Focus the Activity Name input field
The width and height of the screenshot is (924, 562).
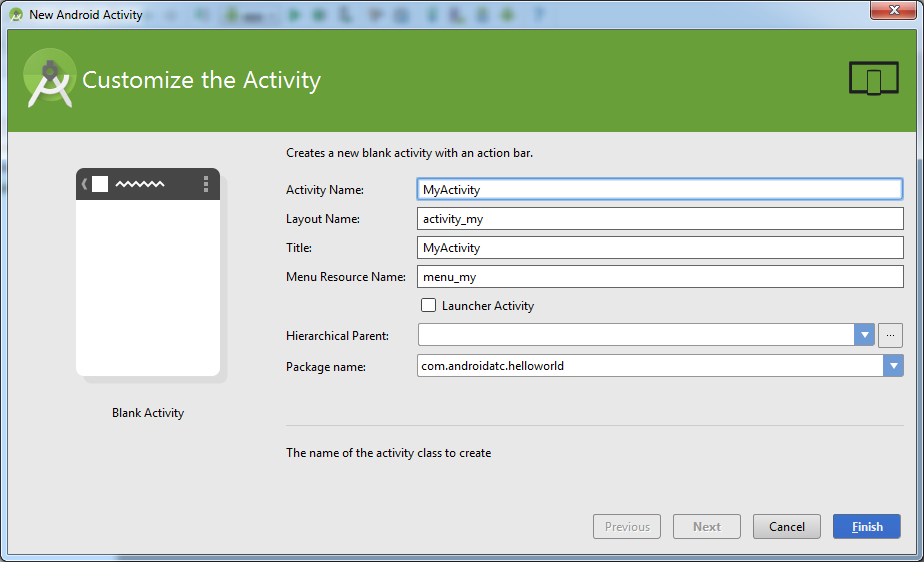pyautogui.click(x=659, y=189)
